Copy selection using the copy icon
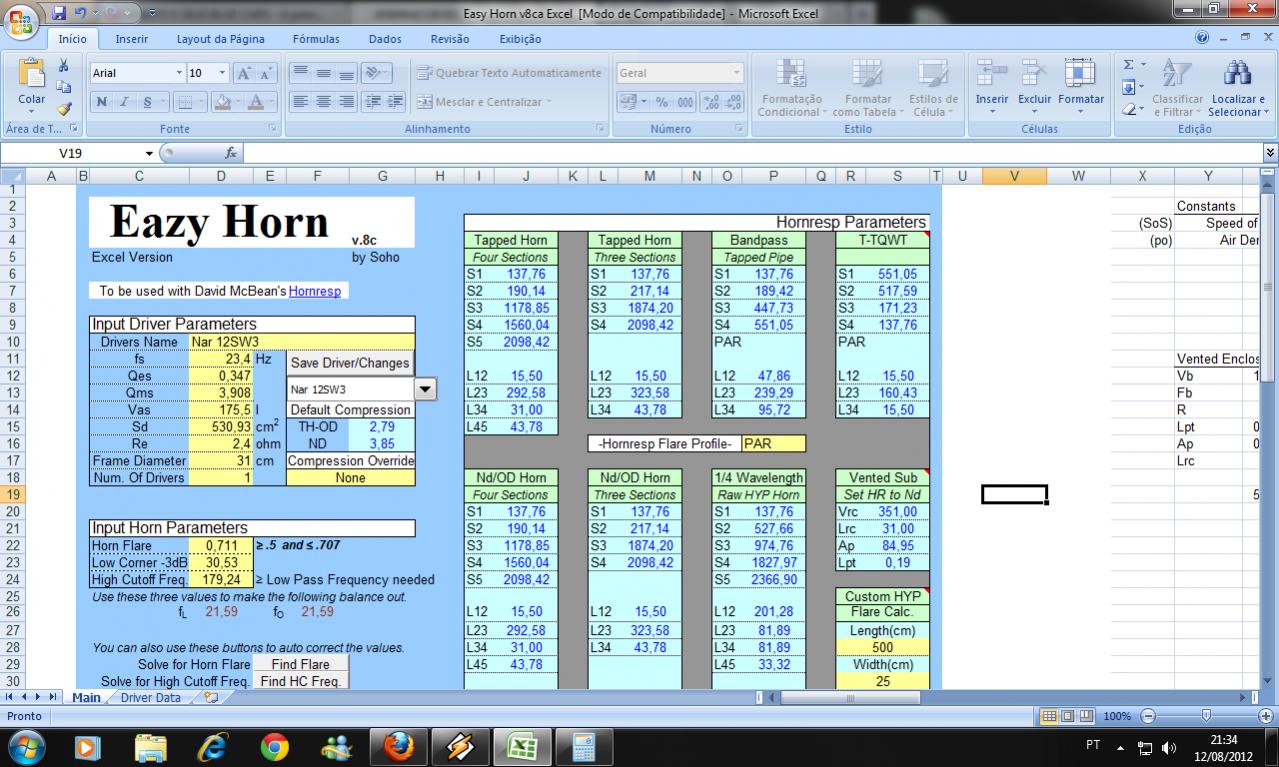This screenshot has width=1279, height=767. tap(63, 87)
